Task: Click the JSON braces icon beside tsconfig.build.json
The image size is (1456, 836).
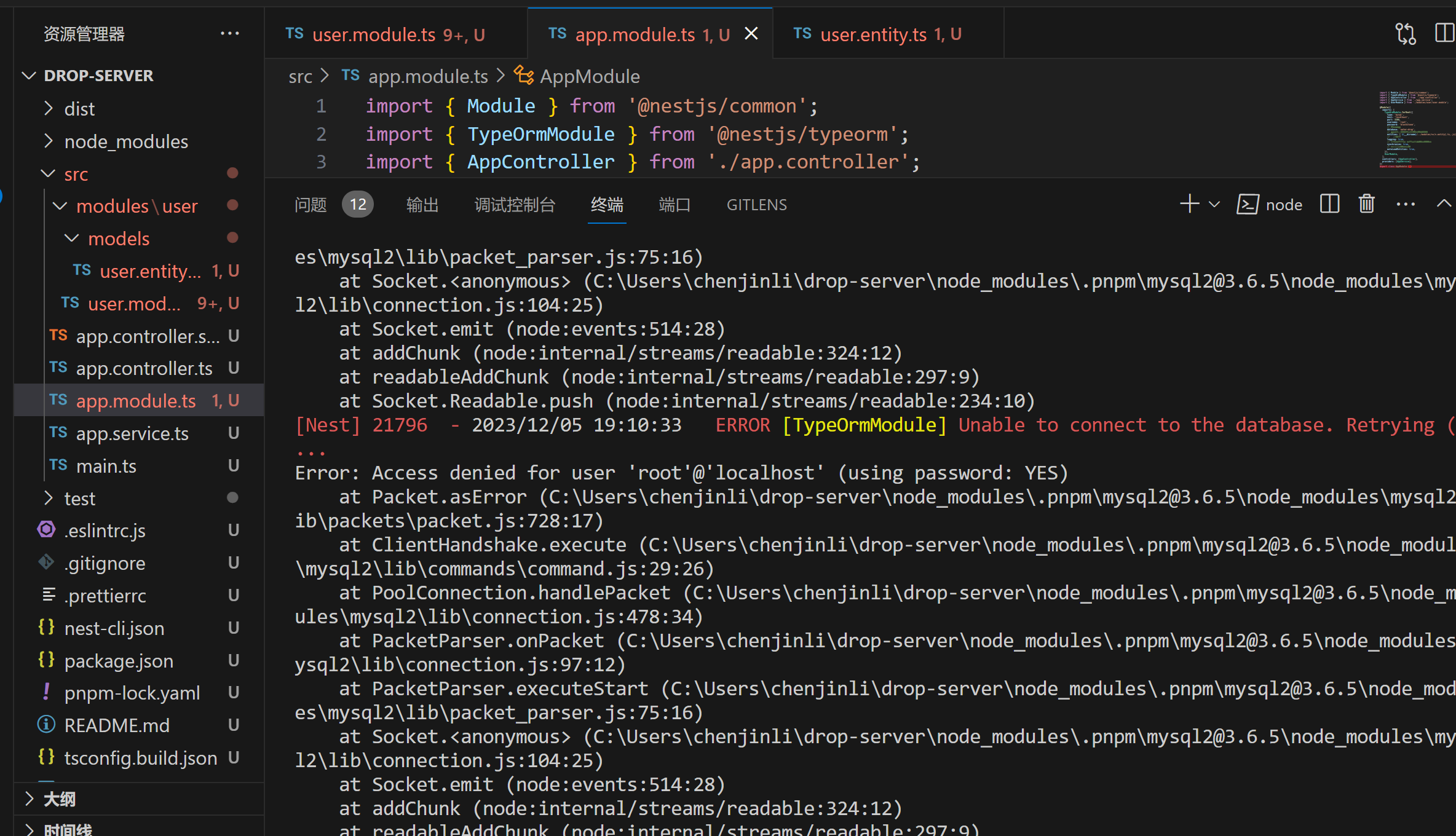Action: point(46,757)
